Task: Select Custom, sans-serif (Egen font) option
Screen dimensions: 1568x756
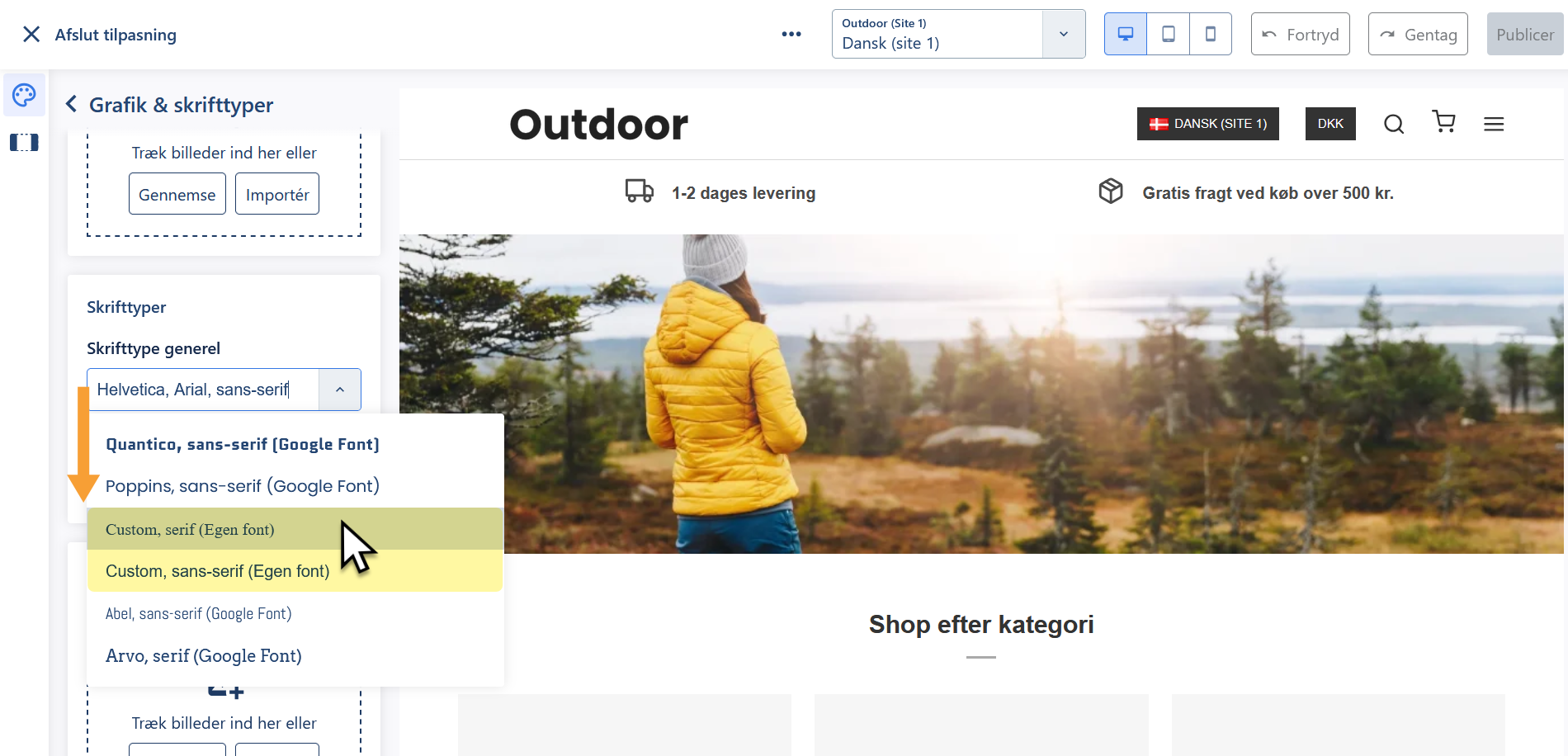Action: [217, 571]
